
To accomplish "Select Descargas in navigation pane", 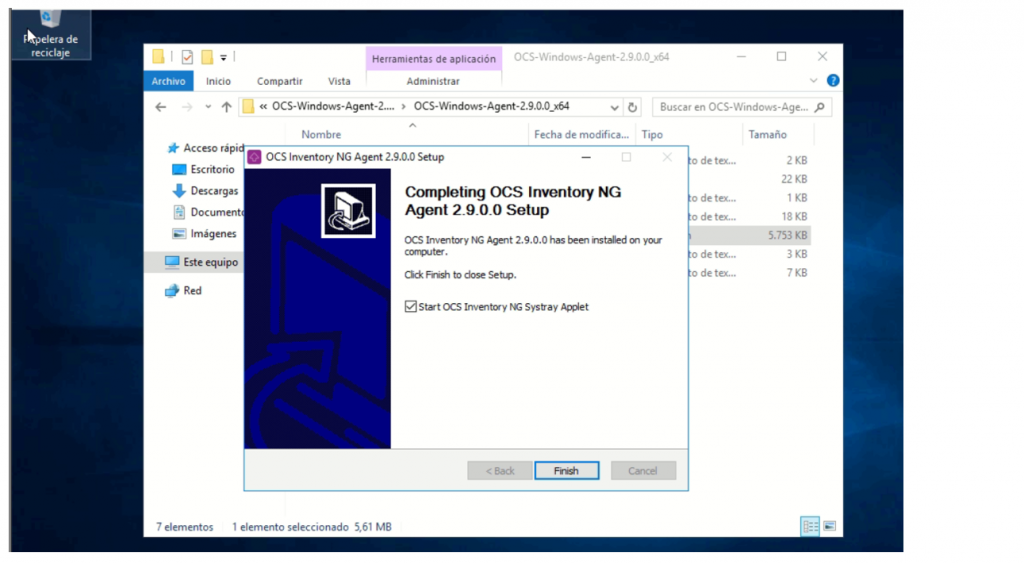I will tap(205, 191).
